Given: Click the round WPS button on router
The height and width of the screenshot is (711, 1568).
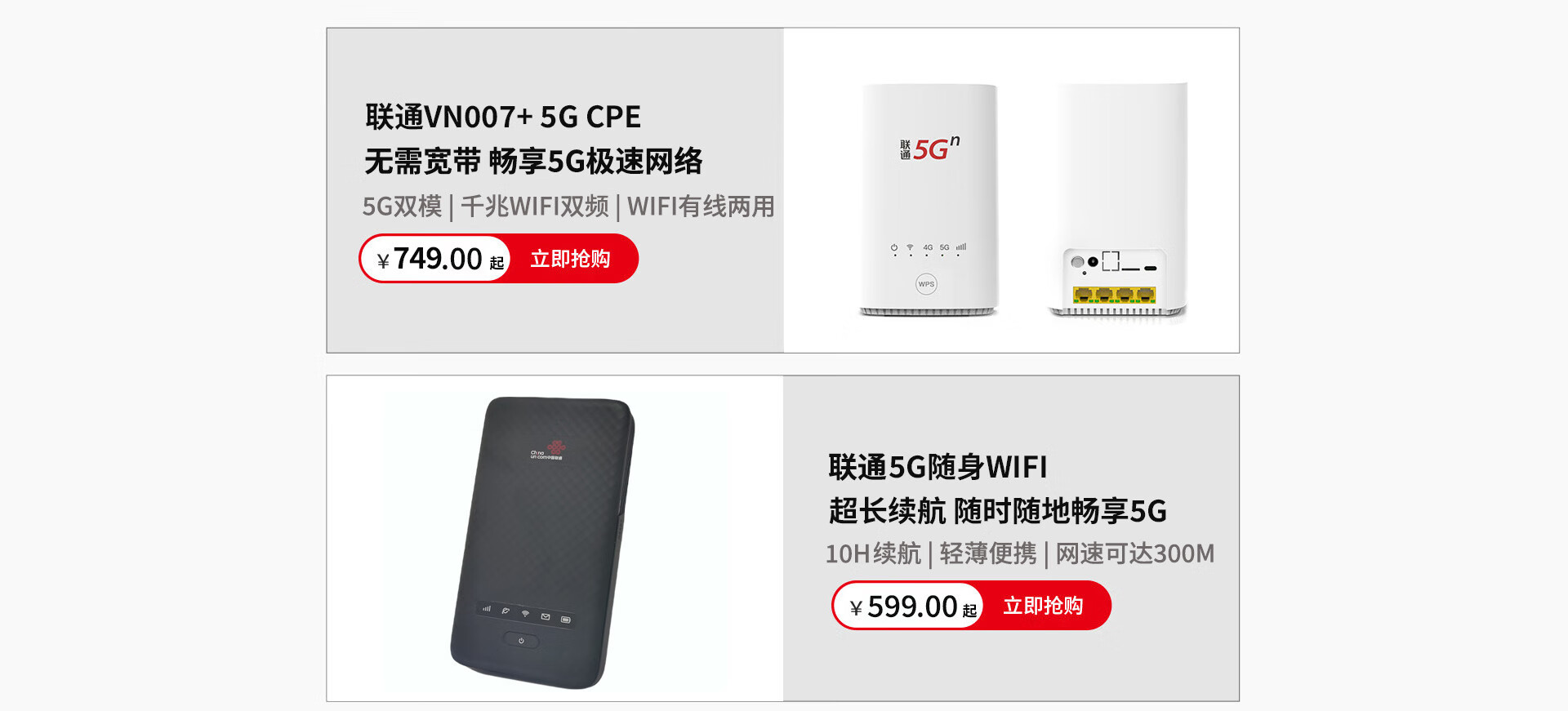Looking at the screenshot, I should (x=926, y=284).
